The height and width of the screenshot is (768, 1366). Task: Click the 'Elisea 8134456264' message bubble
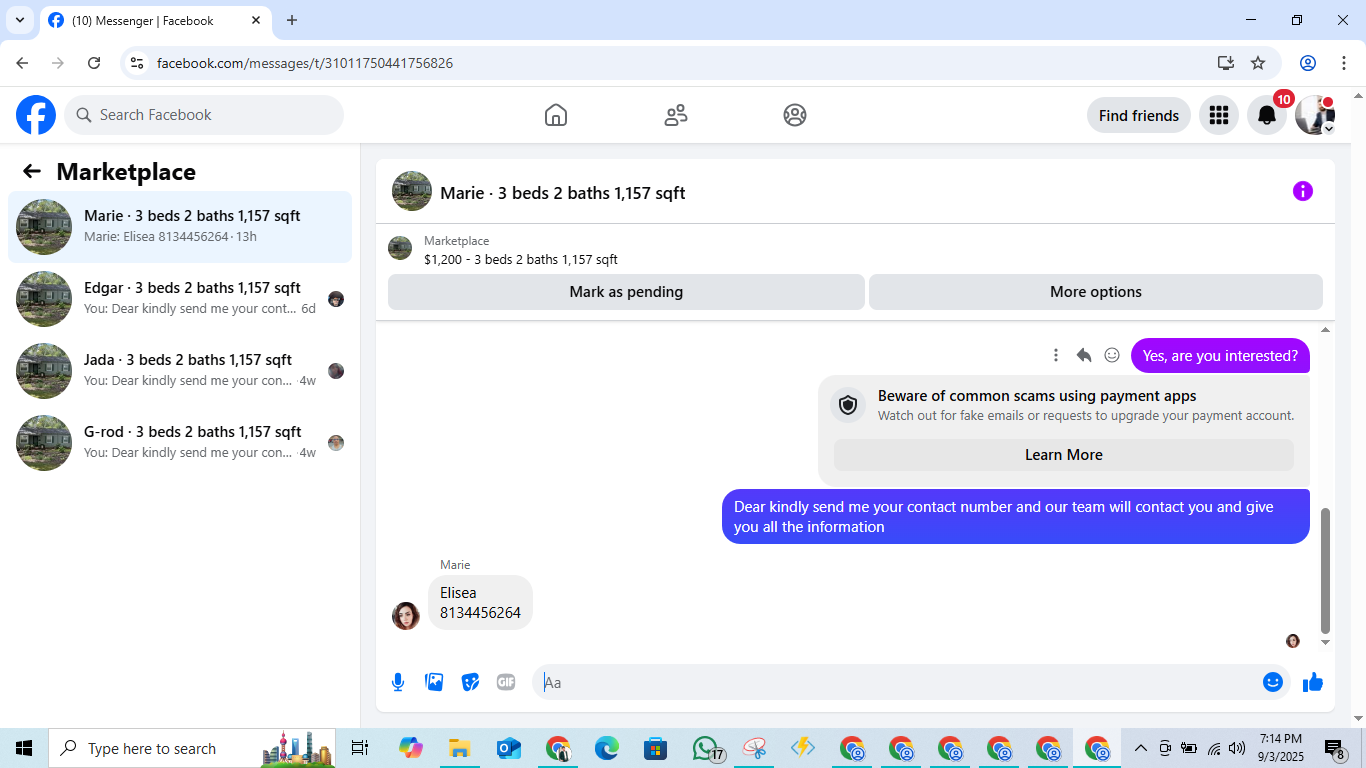pos(480,602)
